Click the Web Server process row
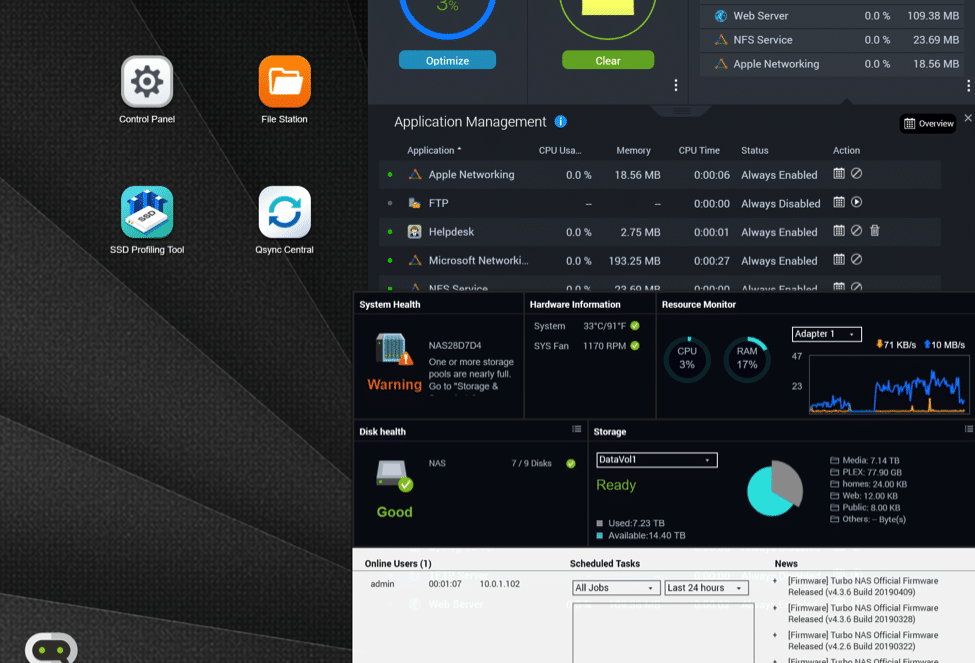Viewport: 975px width, 663px height. (833, 16)
